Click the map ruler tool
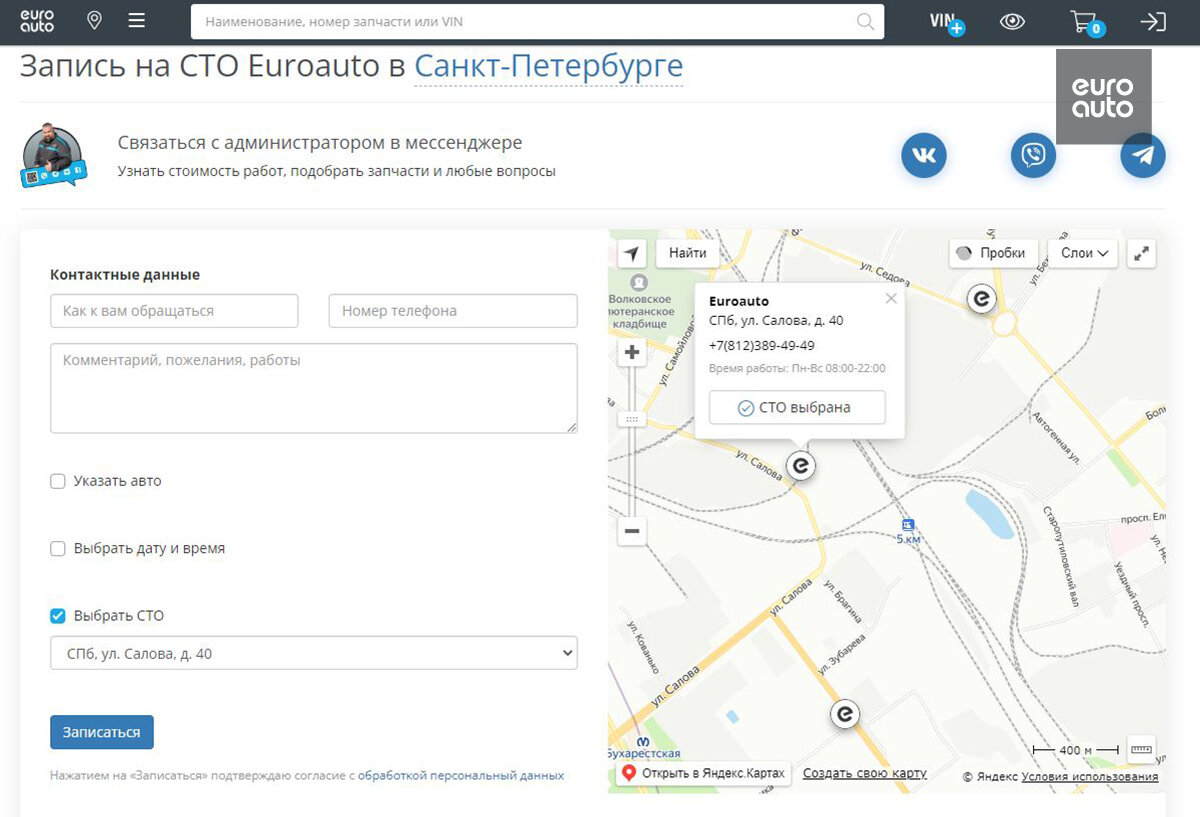The width and height of the screenshot is (1200, 817). pos(1141,749)
